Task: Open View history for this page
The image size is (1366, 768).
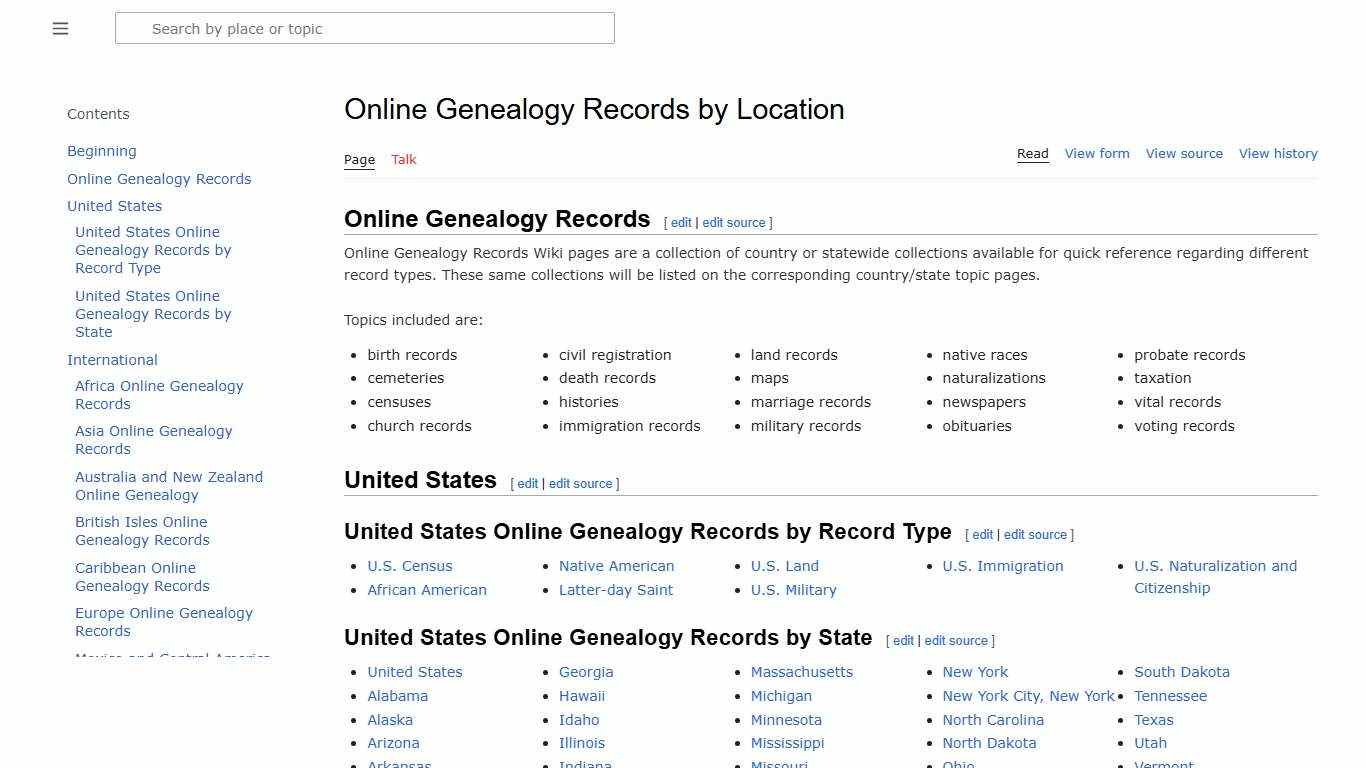Action: tap(1278, 153)
